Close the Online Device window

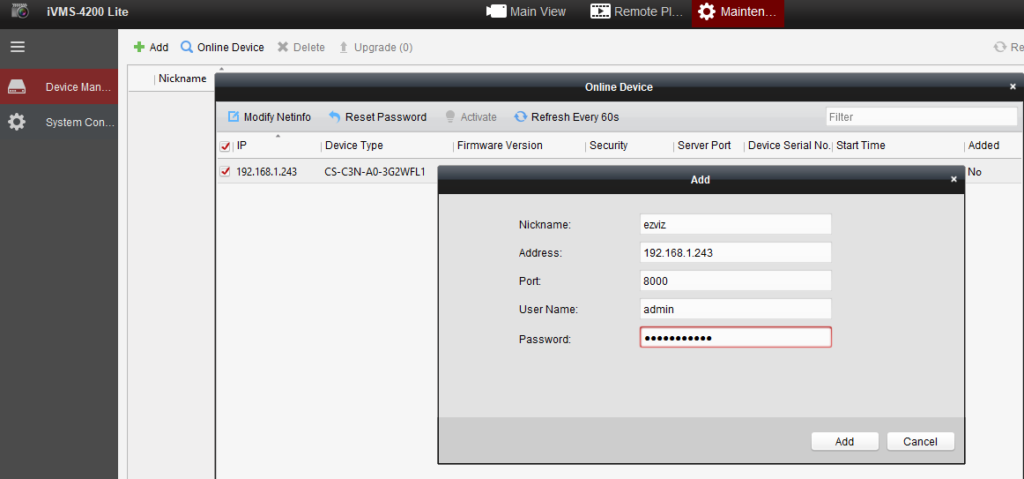click(x=1013, y=86)
